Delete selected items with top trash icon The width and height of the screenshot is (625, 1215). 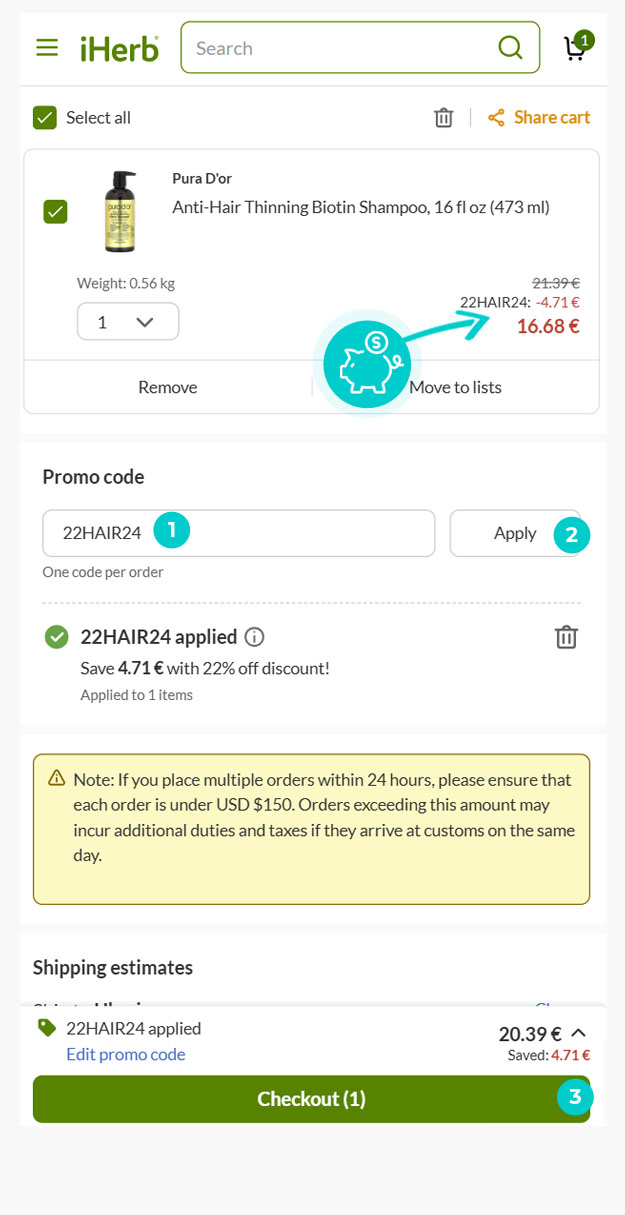click(x=444, y=117)
